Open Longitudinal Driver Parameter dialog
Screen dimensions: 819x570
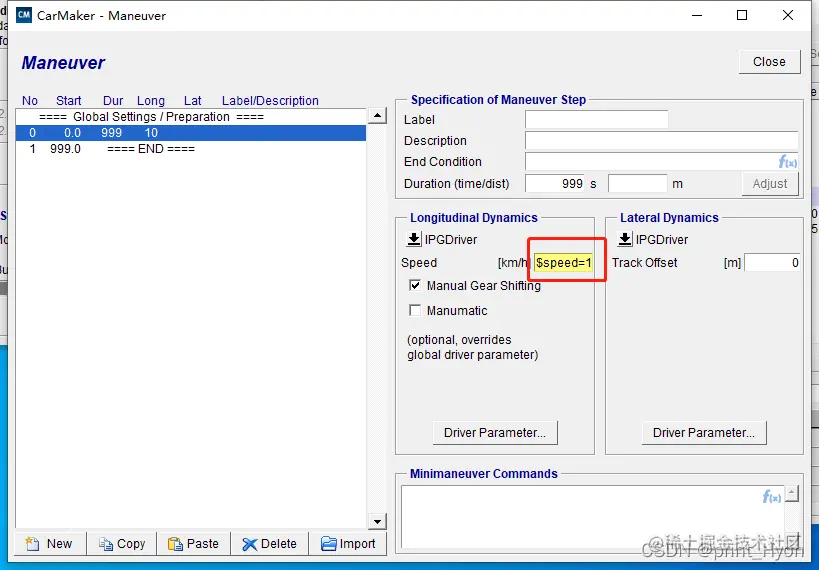coord(495,433)
